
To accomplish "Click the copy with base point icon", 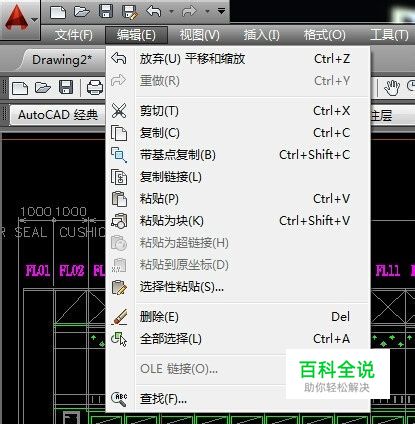I will pyautogui.click(x=119, y=155).
